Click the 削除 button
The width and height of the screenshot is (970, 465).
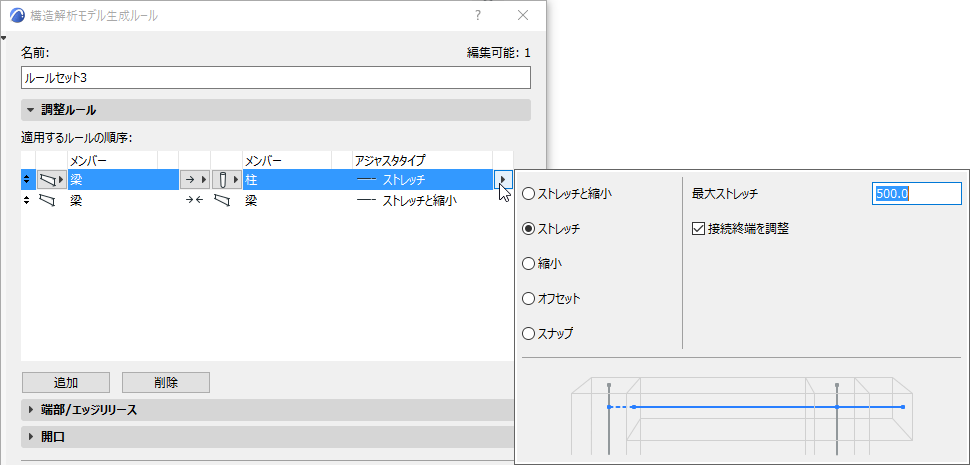pos(166,383)
